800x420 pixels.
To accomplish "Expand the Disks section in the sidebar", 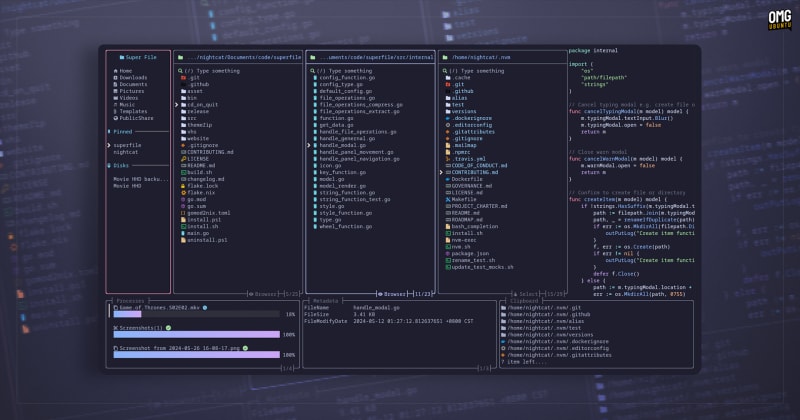I will tap(121, 165).
